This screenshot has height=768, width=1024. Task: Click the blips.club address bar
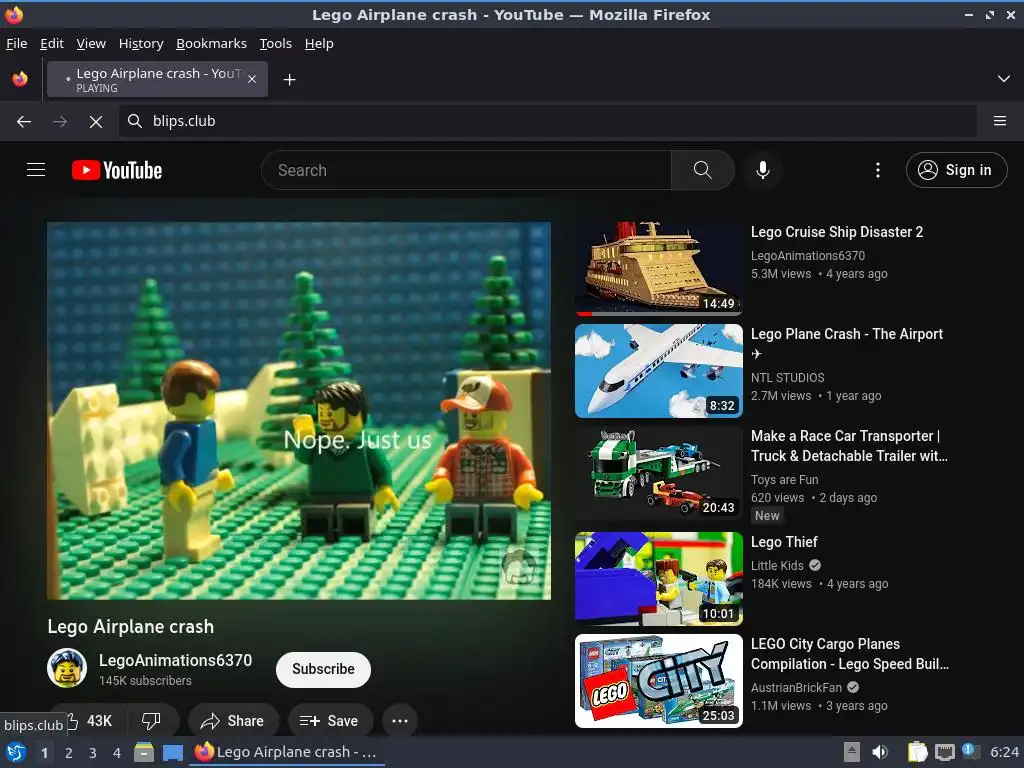point(547,121)
